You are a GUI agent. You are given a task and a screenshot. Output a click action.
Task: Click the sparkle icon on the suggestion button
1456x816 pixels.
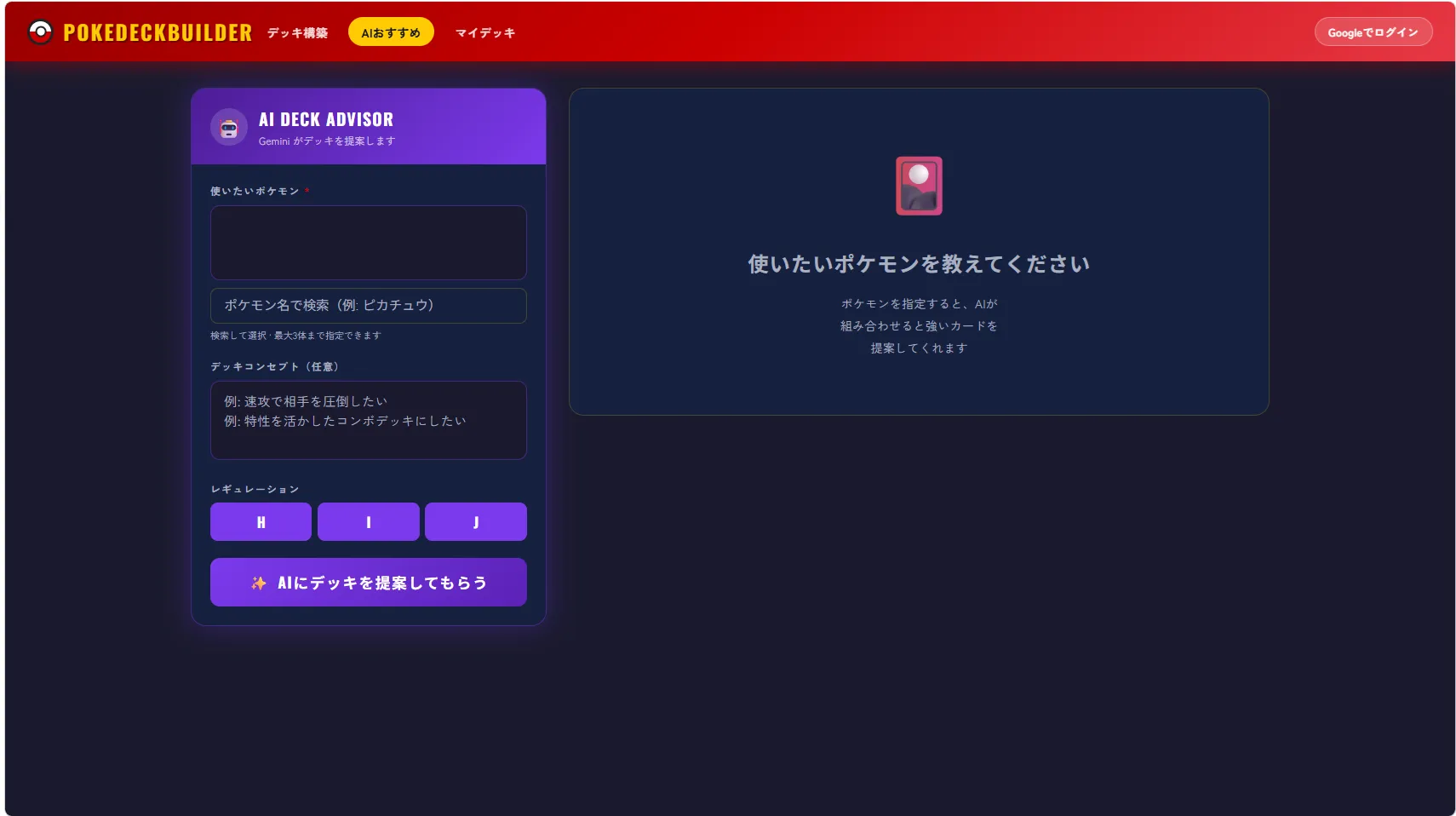click(x=257, y=583)
